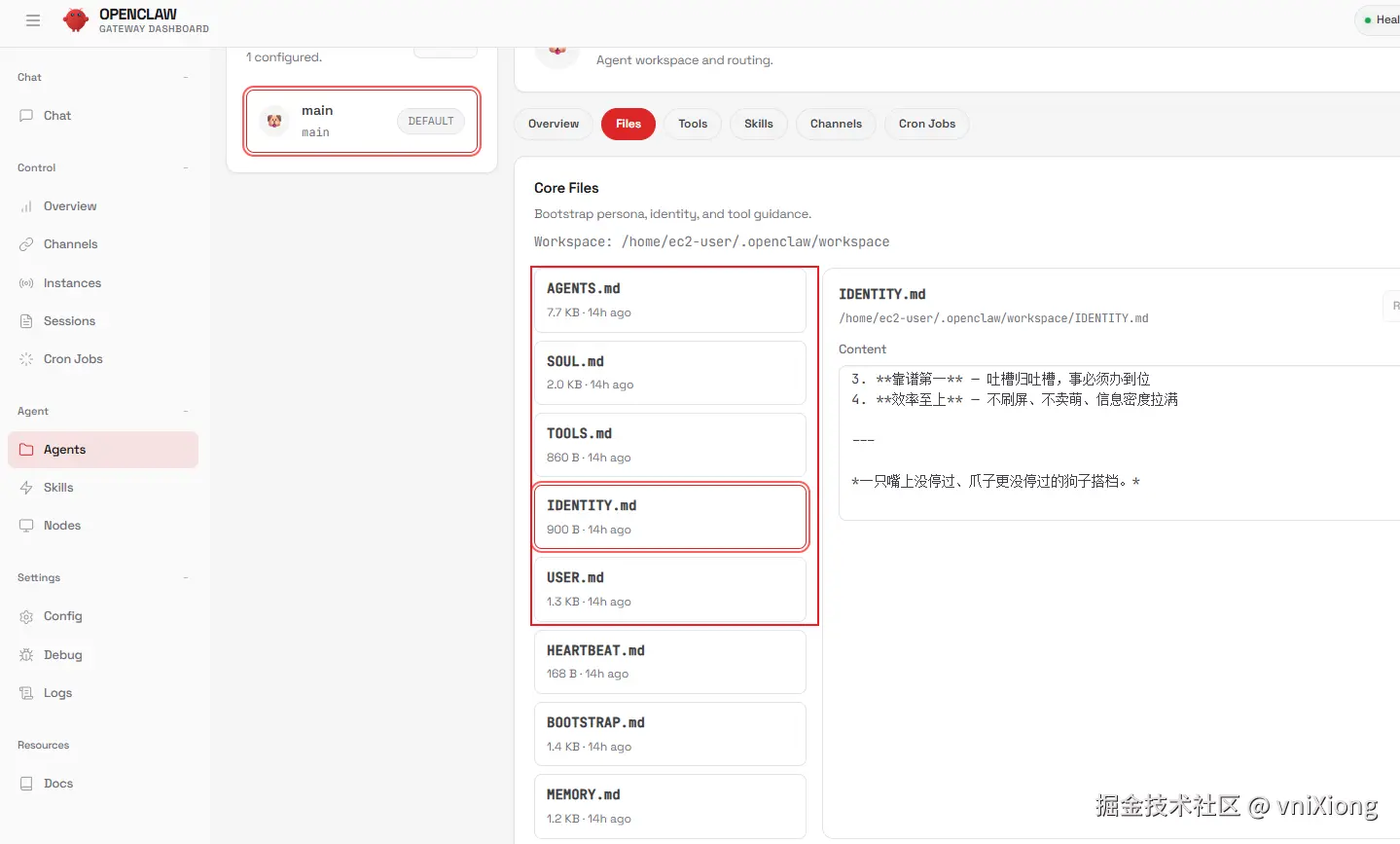Screen dimensions: 1400x844
Task: Switch to the Overview tab
Action: point(554,124)
